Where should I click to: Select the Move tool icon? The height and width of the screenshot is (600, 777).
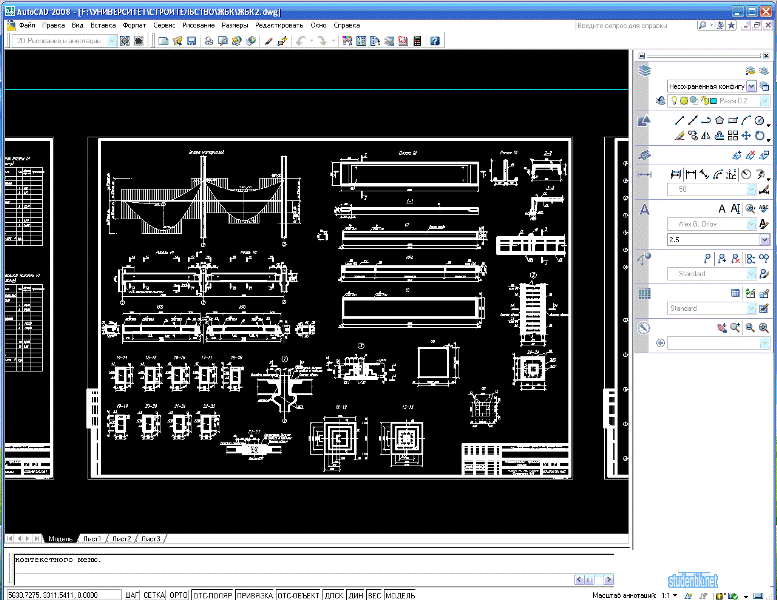(746, 135)
